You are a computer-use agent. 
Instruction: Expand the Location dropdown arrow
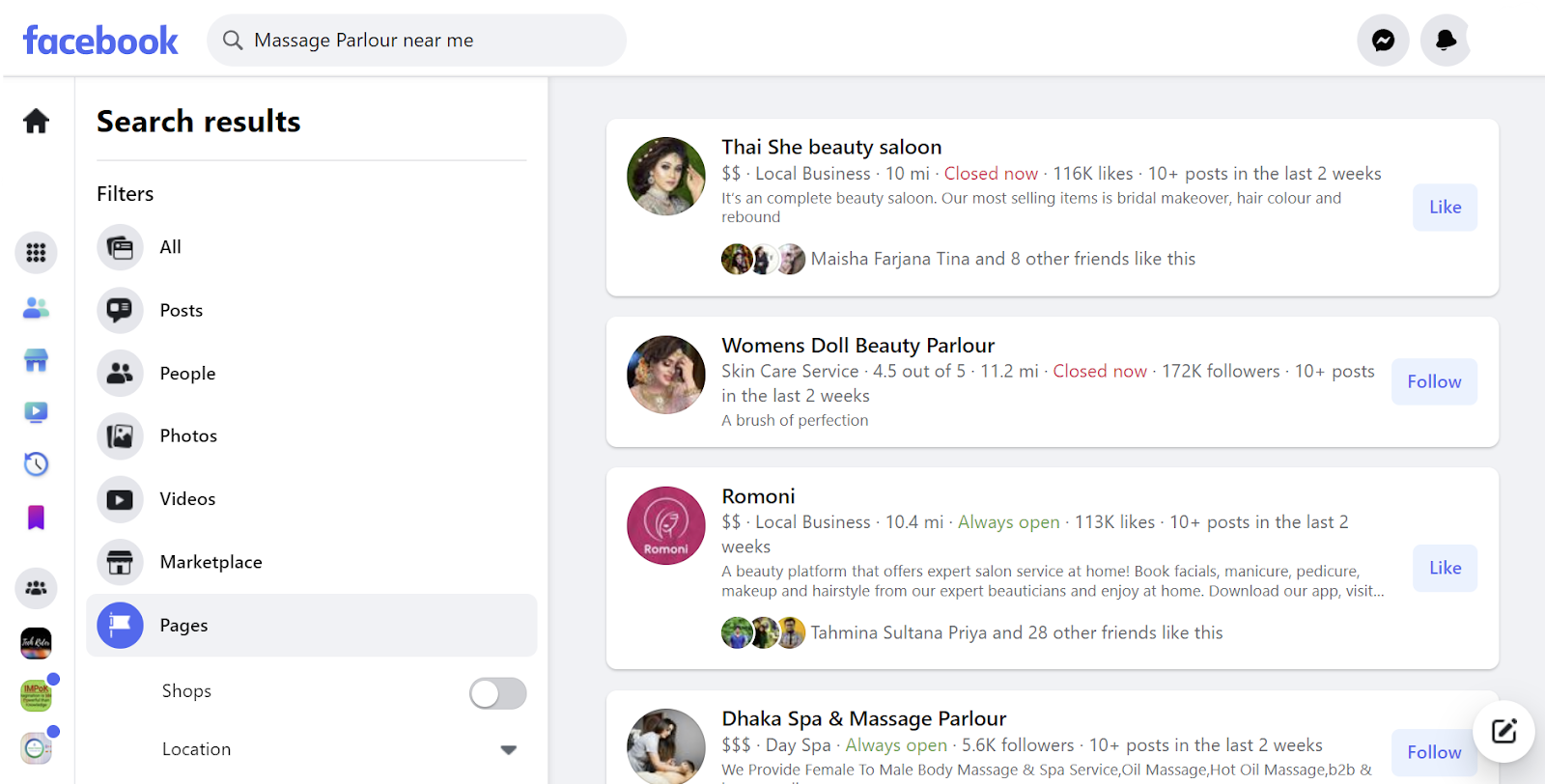coord(508,749)
